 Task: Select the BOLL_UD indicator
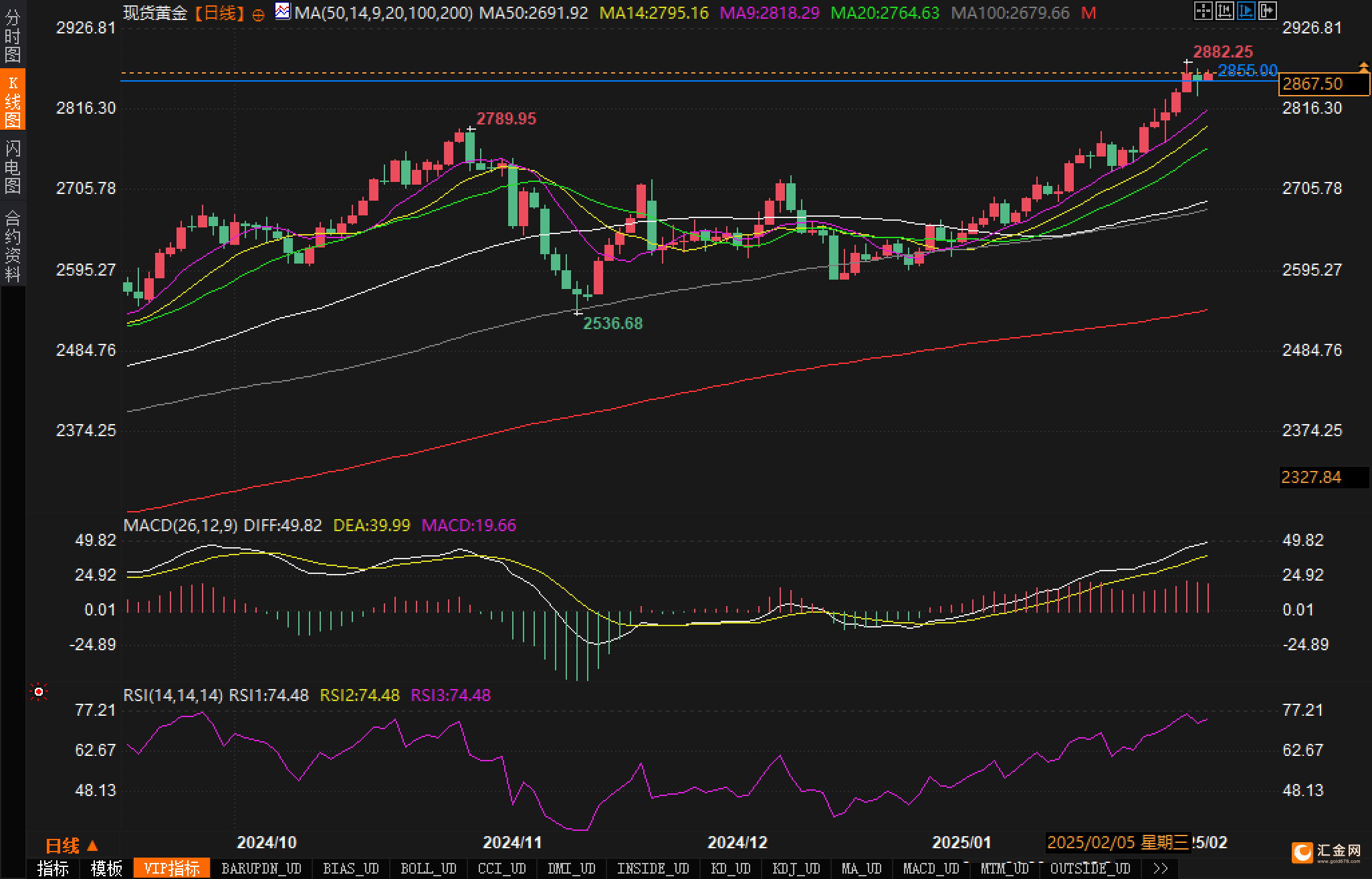tap(429, 868)
